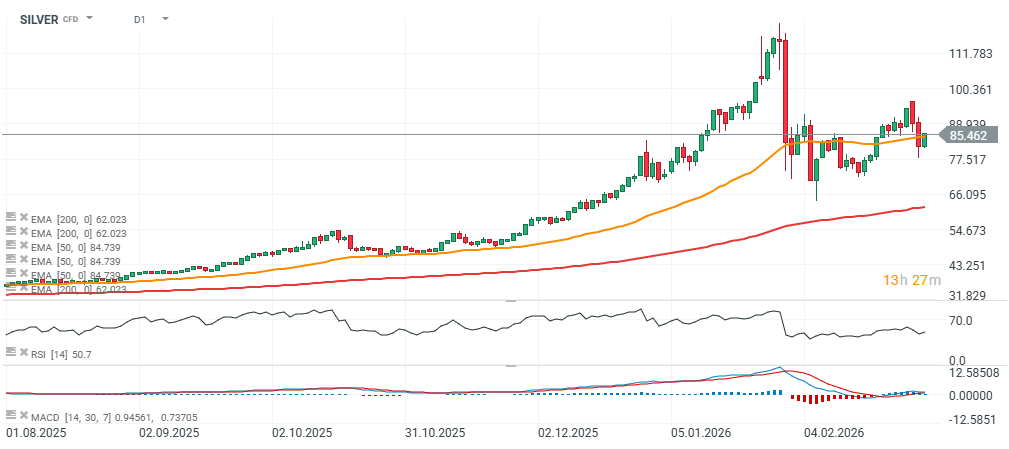Viewport: 1009px width, 449px height.
Task: Open RSI [14] indicator settings icon
Action: point(10,352)
